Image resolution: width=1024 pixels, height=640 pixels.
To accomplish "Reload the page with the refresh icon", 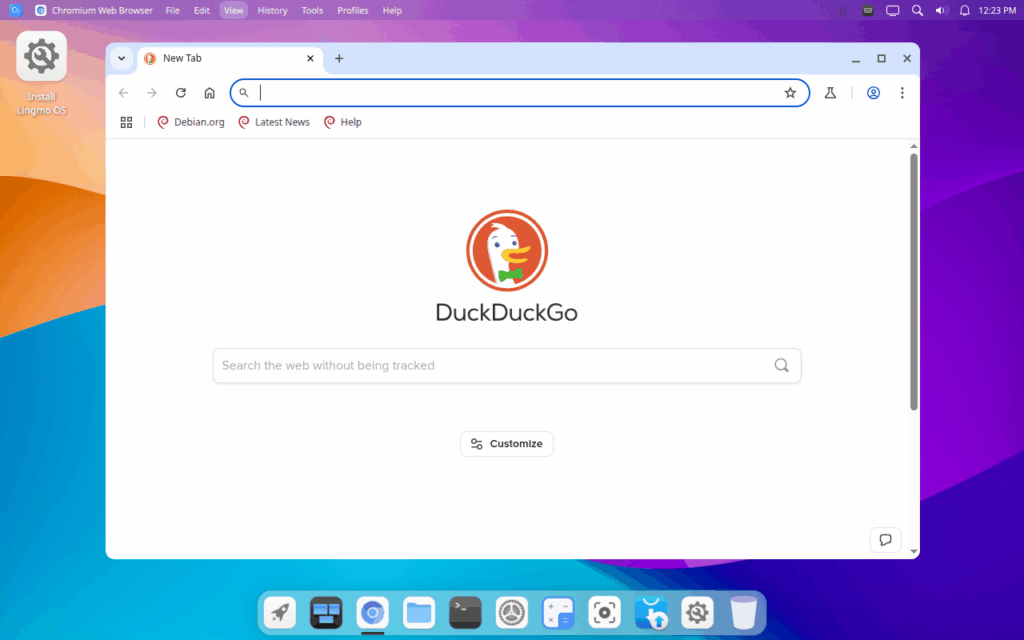I will 181,93.
